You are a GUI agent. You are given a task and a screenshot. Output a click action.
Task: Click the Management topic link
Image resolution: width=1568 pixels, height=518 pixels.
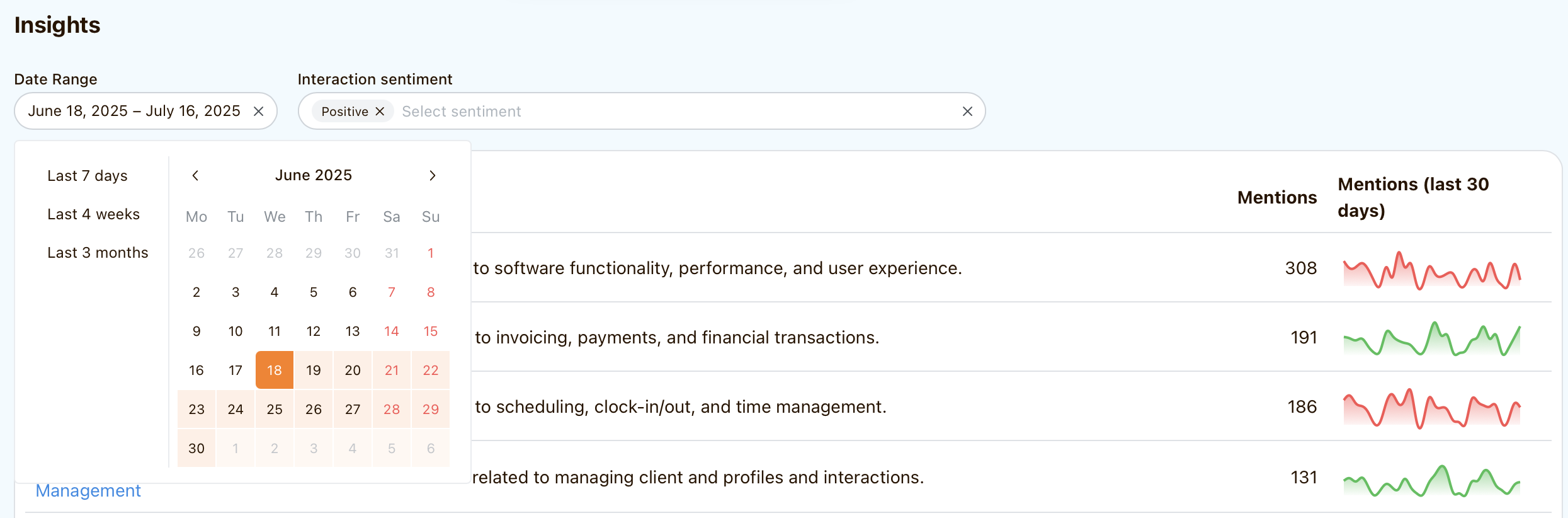click(88, 490)
